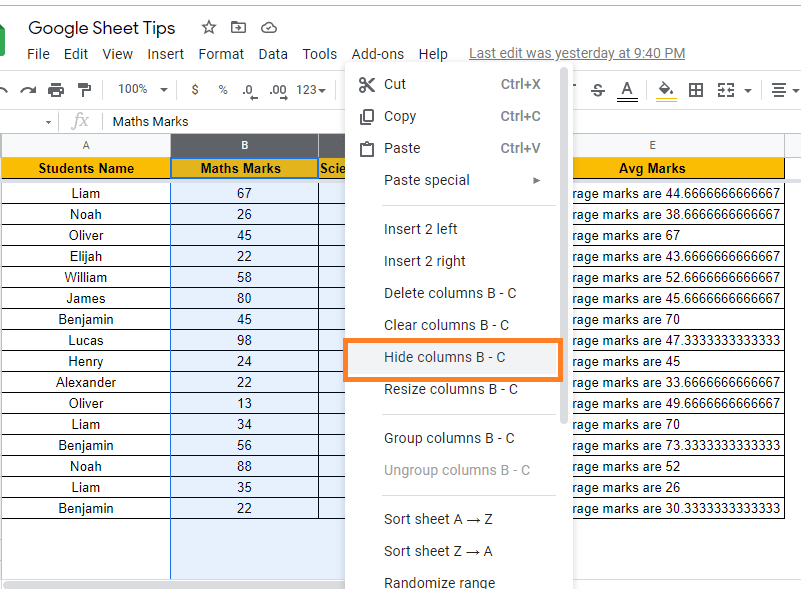
Task: Apply borders to selection
Action: point(696,90)
